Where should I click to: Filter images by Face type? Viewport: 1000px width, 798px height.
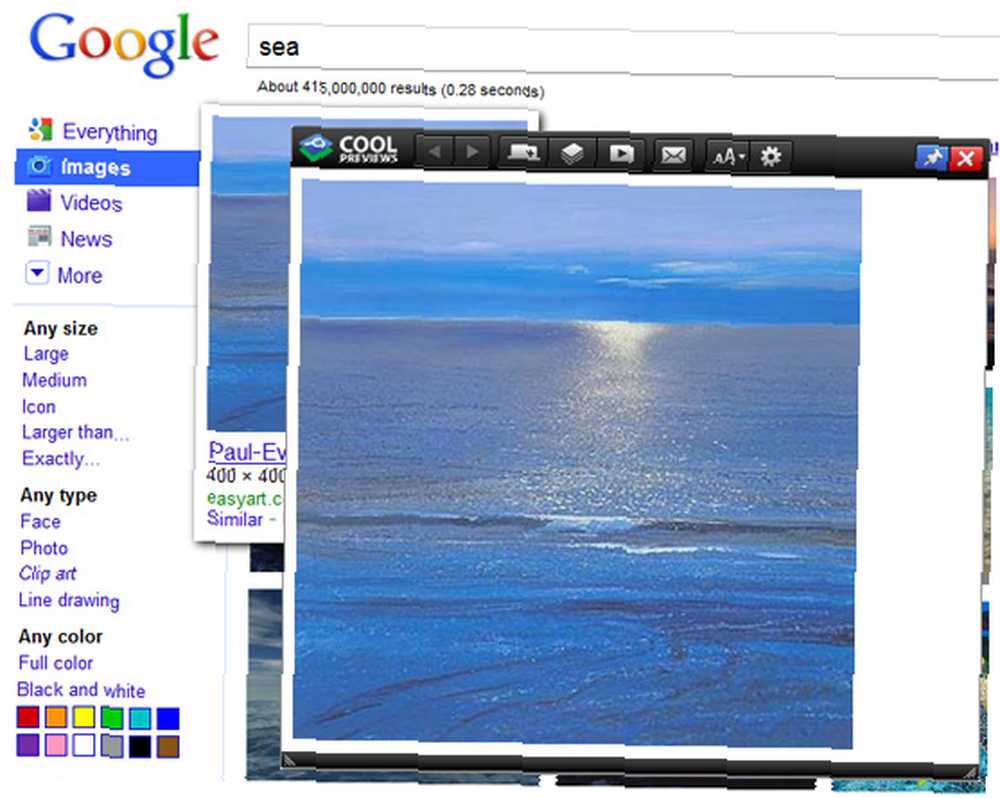(x=40, y=522)
